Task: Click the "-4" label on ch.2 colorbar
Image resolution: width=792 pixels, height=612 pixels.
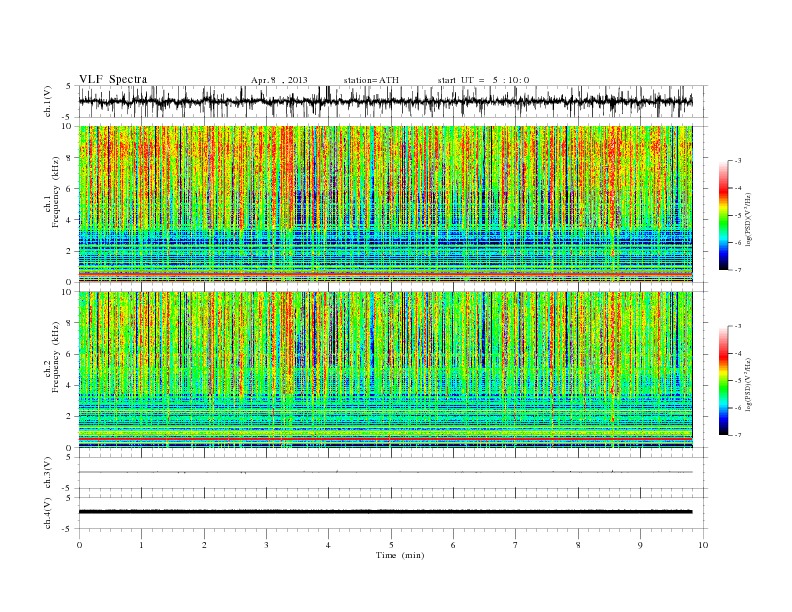Action: click(x=738, y=353)
